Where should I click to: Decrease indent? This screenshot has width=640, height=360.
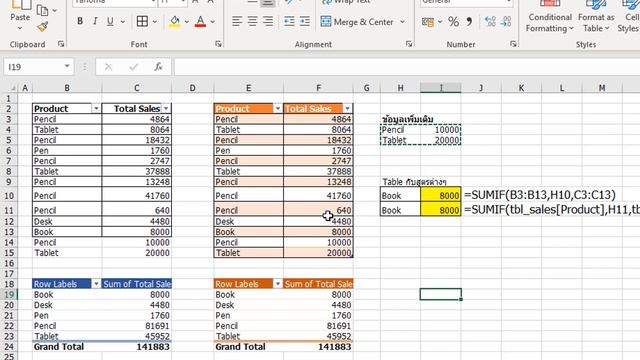click(x=289, y=21)
